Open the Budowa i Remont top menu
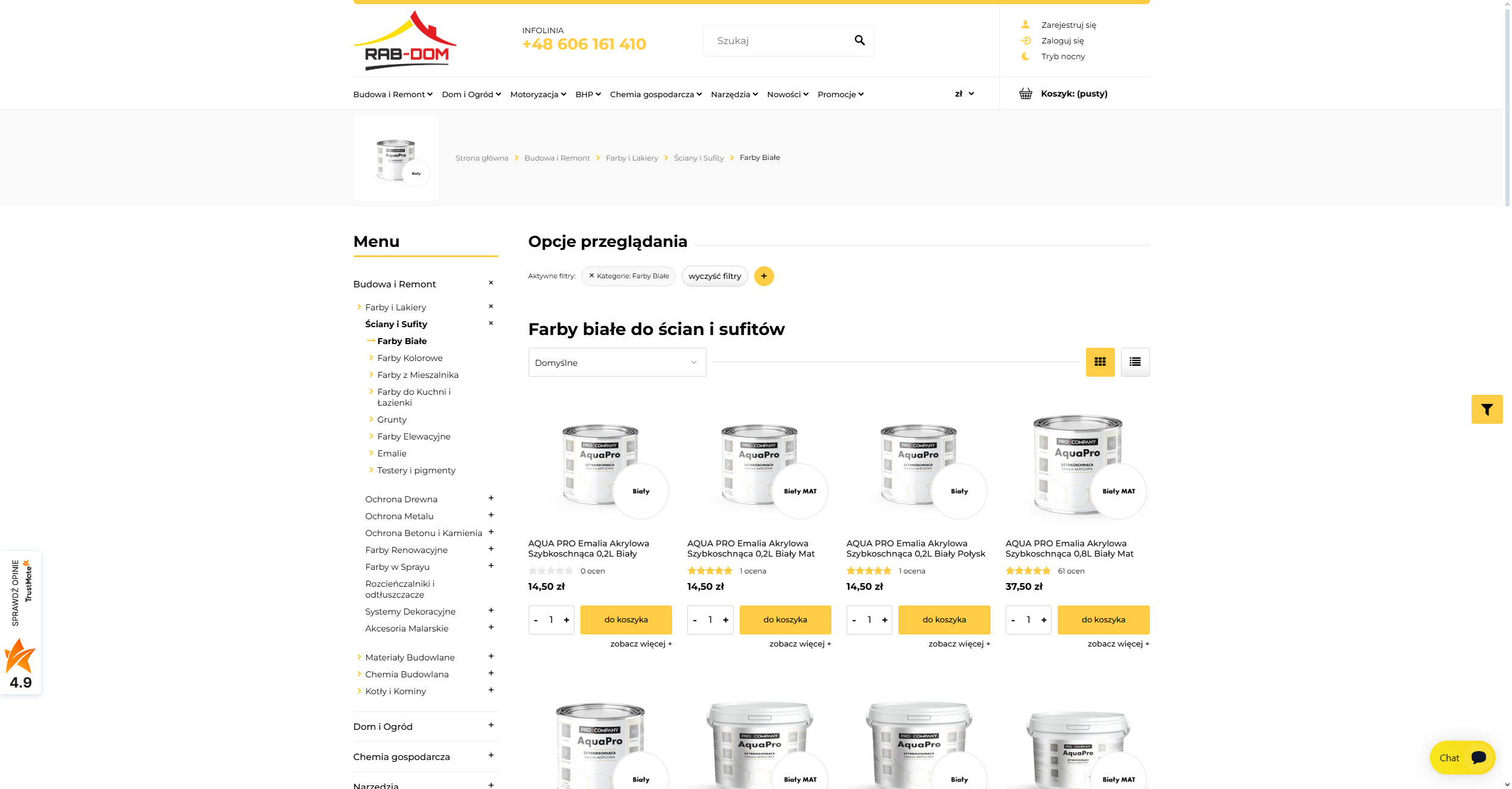Screen dimensions: 1512x789 click(393, 94)
